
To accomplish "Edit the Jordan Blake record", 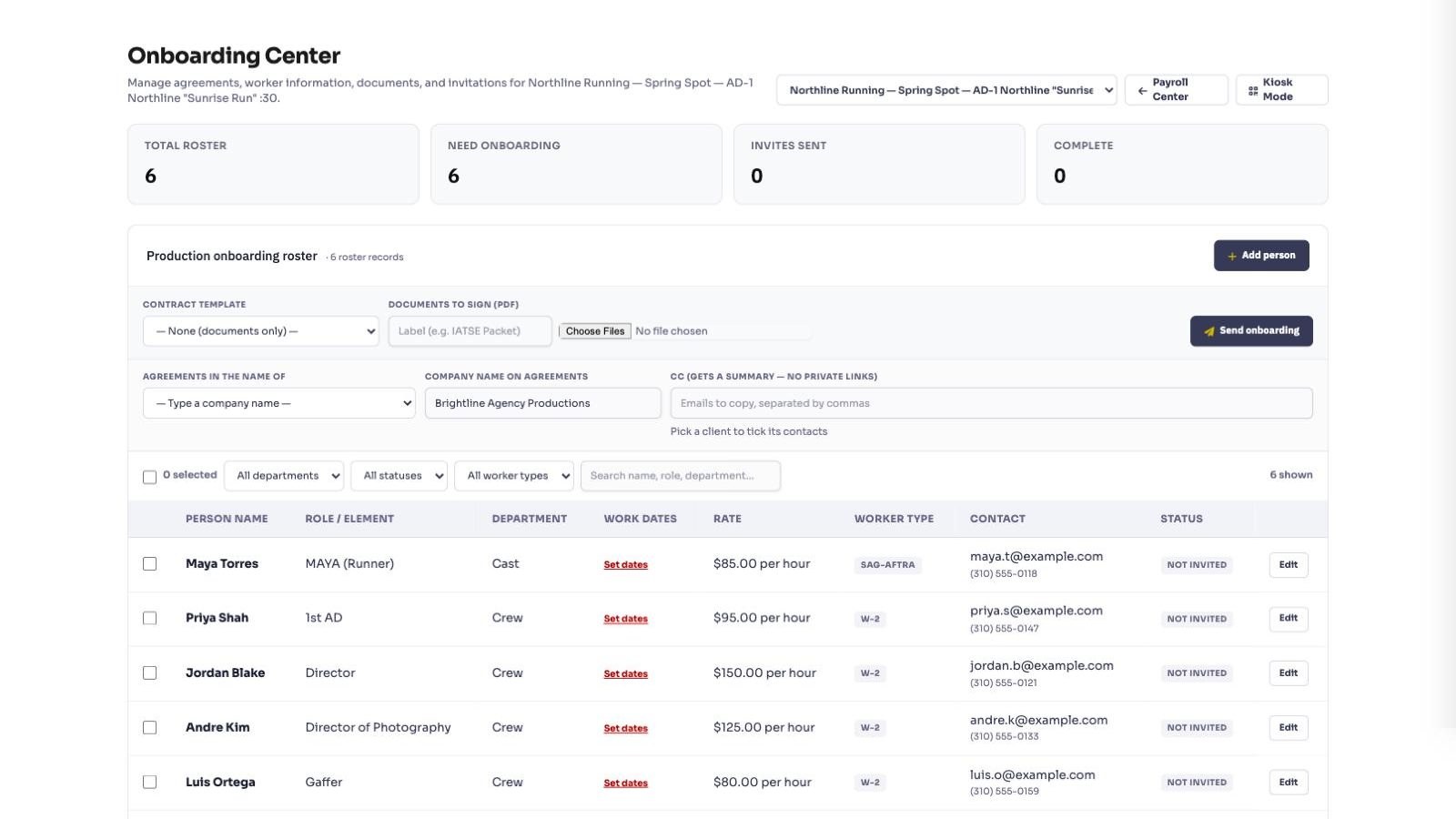I will pos(1289,673).
